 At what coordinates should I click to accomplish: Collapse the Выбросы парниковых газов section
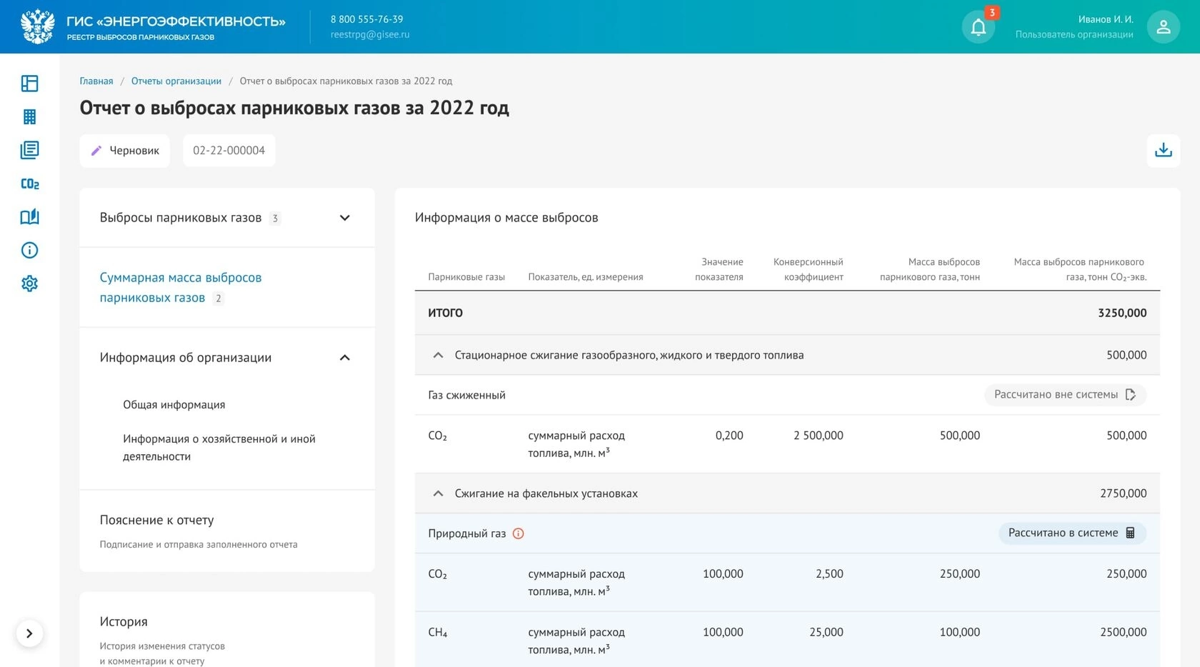[x=344, y=217]
